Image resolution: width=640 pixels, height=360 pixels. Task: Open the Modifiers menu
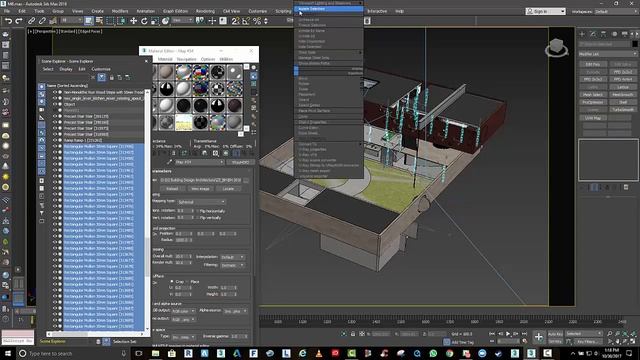coord(120,11)
